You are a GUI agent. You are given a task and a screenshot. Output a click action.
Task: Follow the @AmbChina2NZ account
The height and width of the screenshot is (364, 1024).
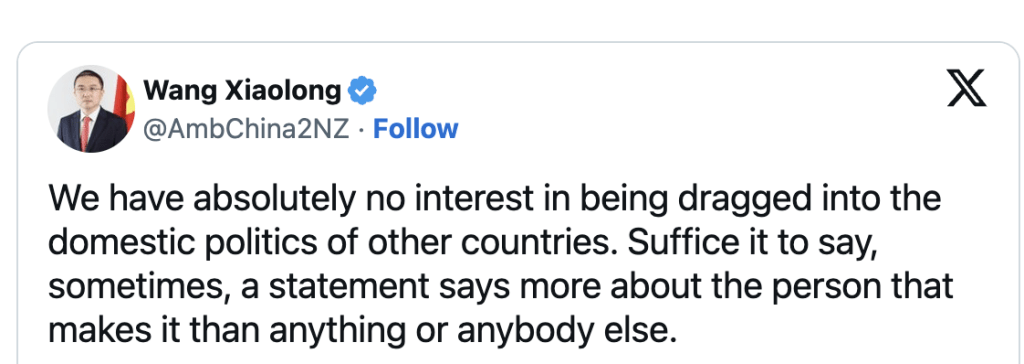point(415,129)
